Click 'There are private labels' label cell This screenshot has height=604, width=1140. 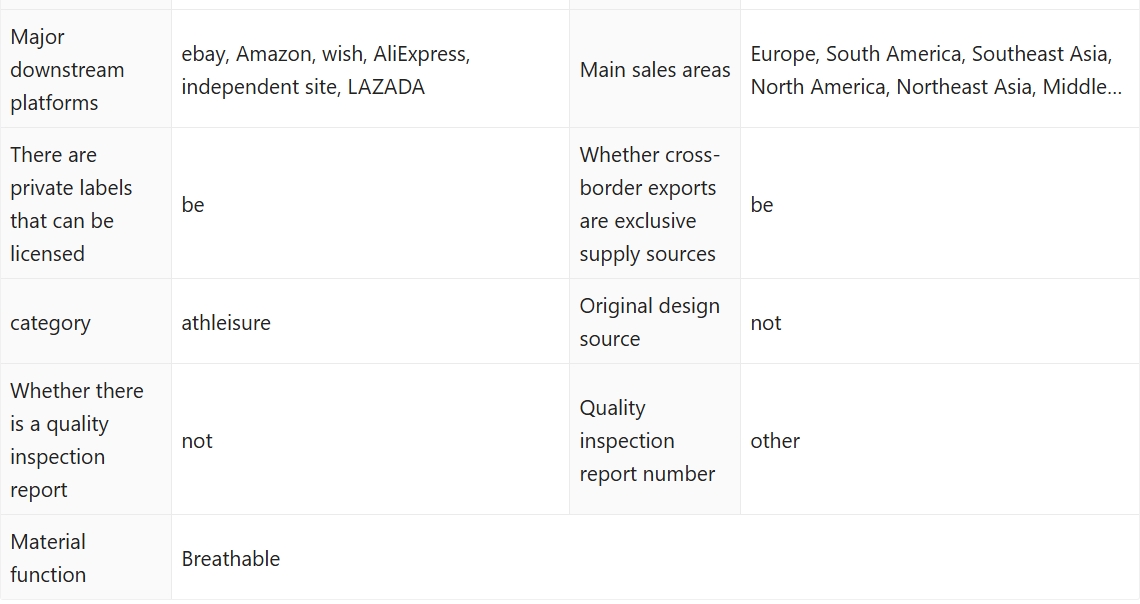tap(71, 204)
